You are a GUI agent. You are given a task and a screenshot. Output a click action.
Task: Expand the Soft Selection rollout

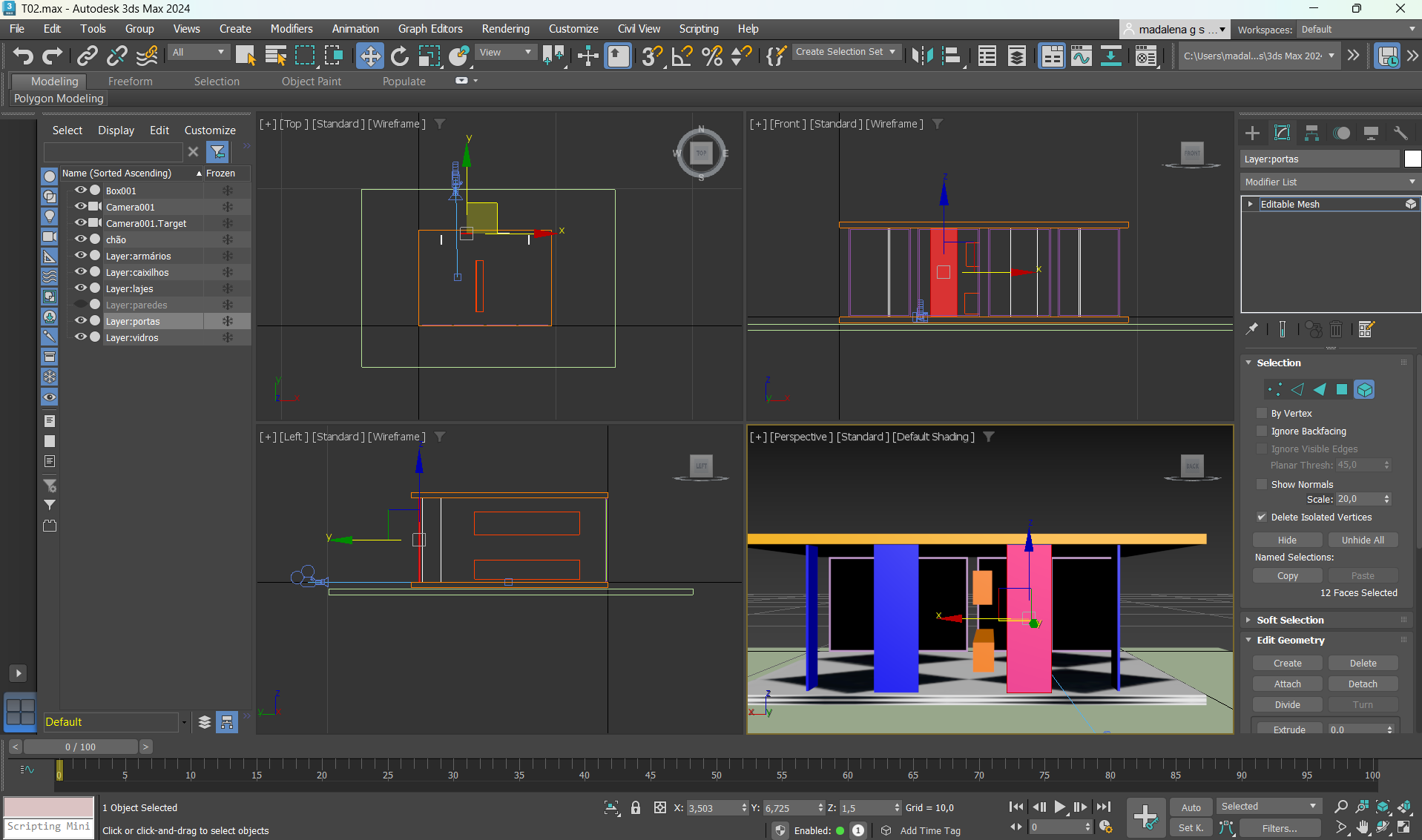(1289, 621)
